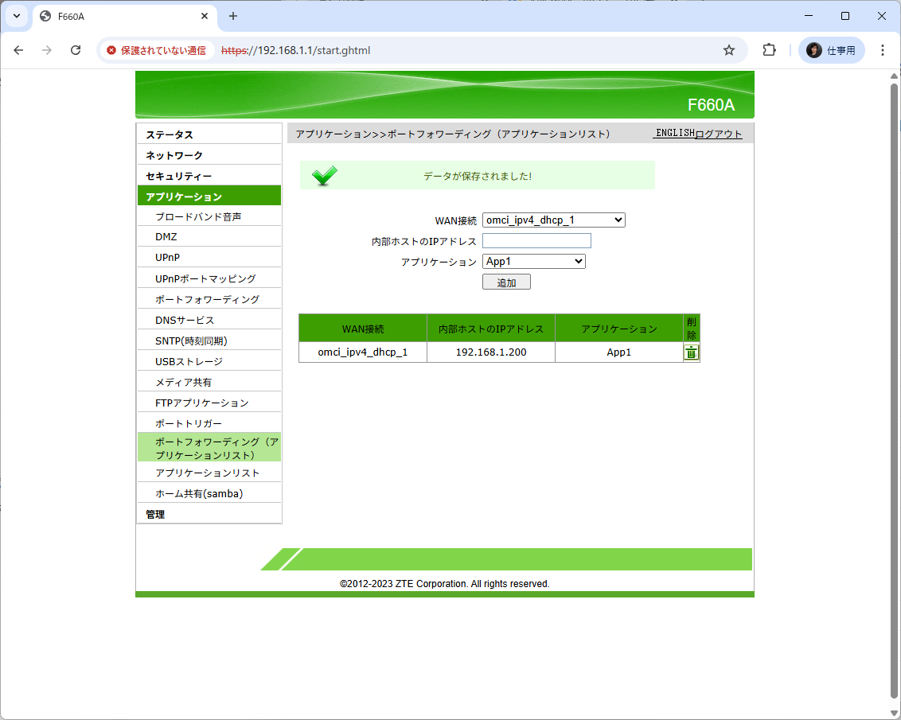The height and width of the screenshot is (720, 901).
Task: Open the profile button labeled 仕事用
Action: (831, 50)
